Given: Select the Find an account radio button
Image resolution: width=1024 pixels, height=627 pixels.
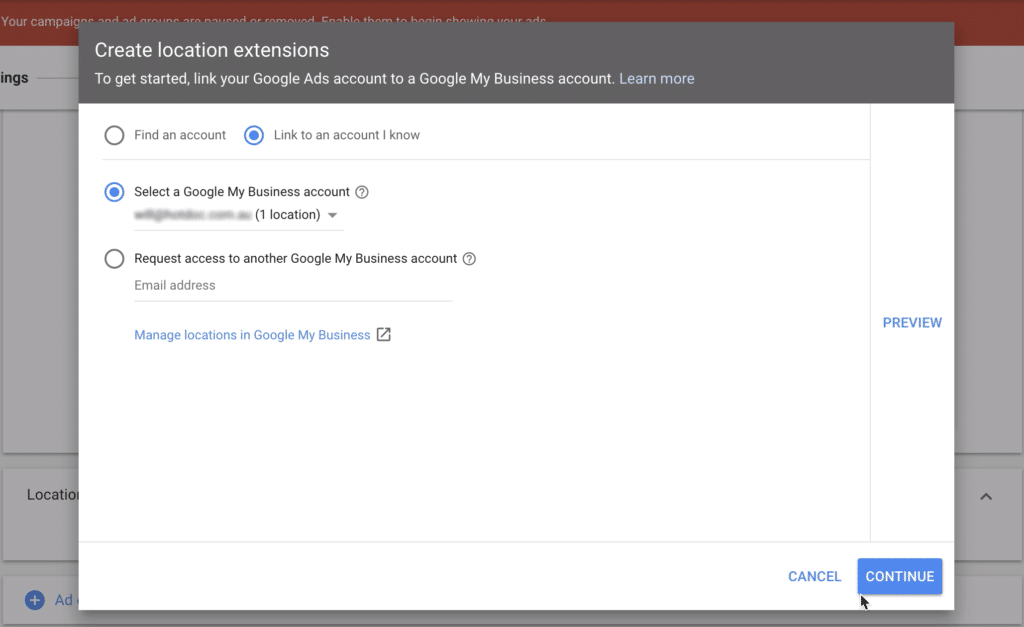Looking at the screenshot, I should coord(114,135).
